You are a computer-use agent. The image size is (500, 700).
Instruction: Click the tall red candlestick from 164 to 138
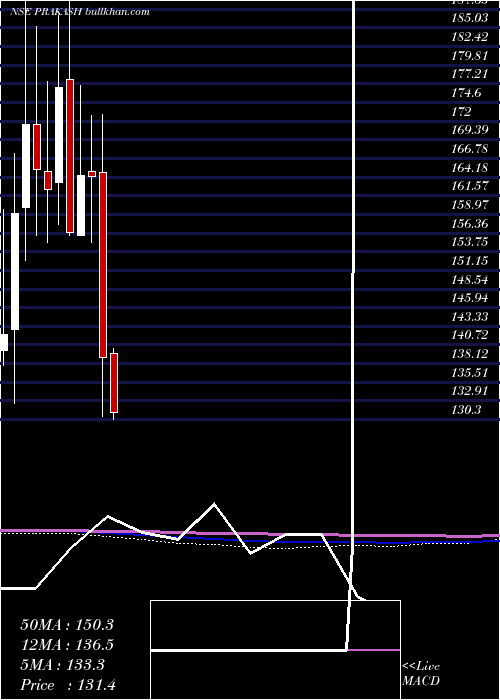(x=103, y=265)
